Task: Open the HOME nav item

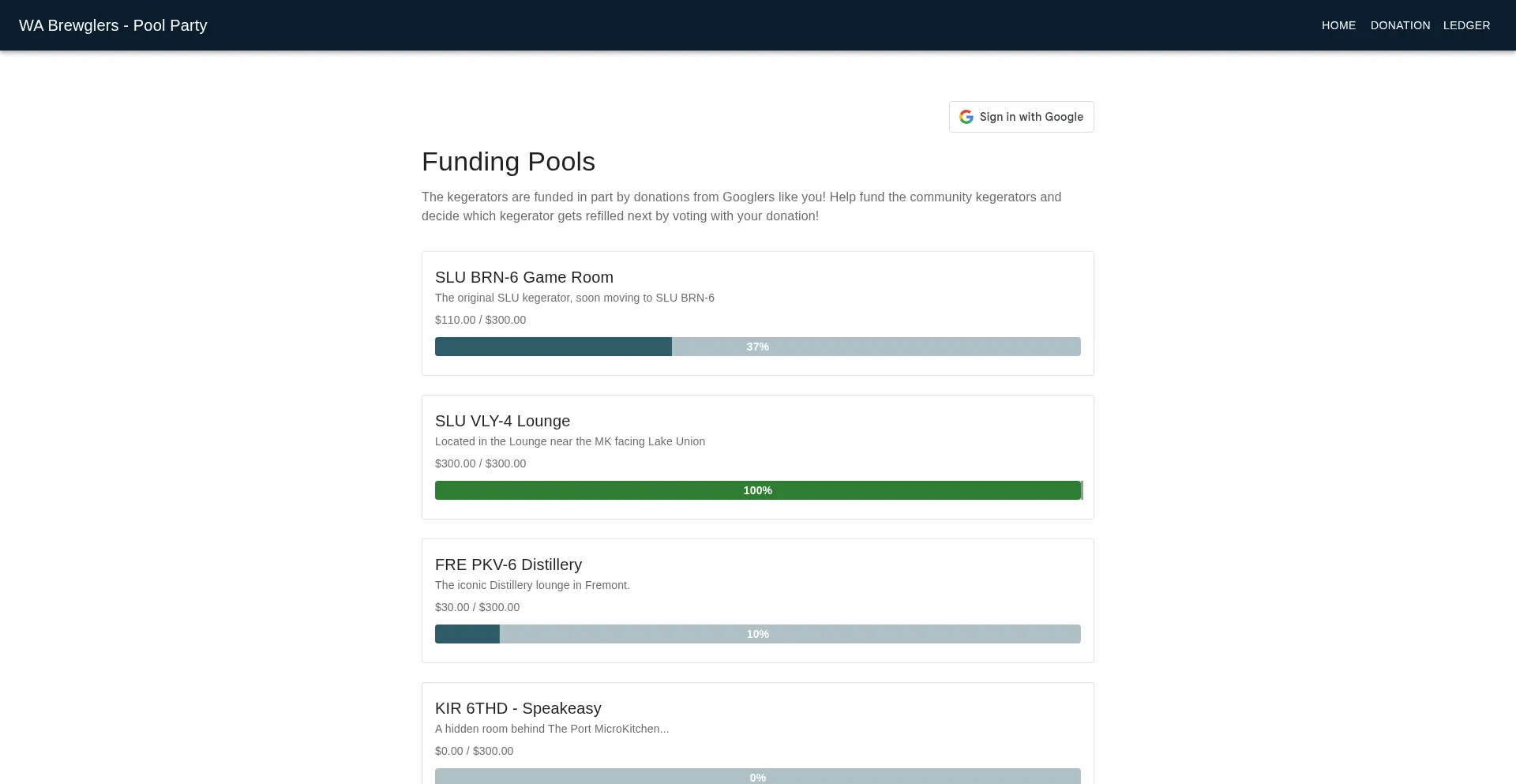Action: click(x=1338, y=25)
